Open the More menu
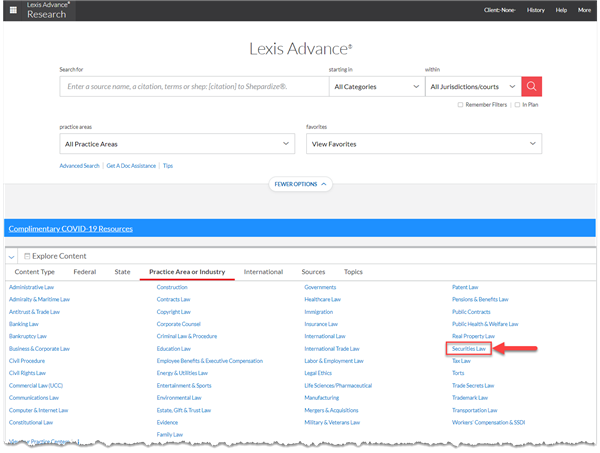 584,10
